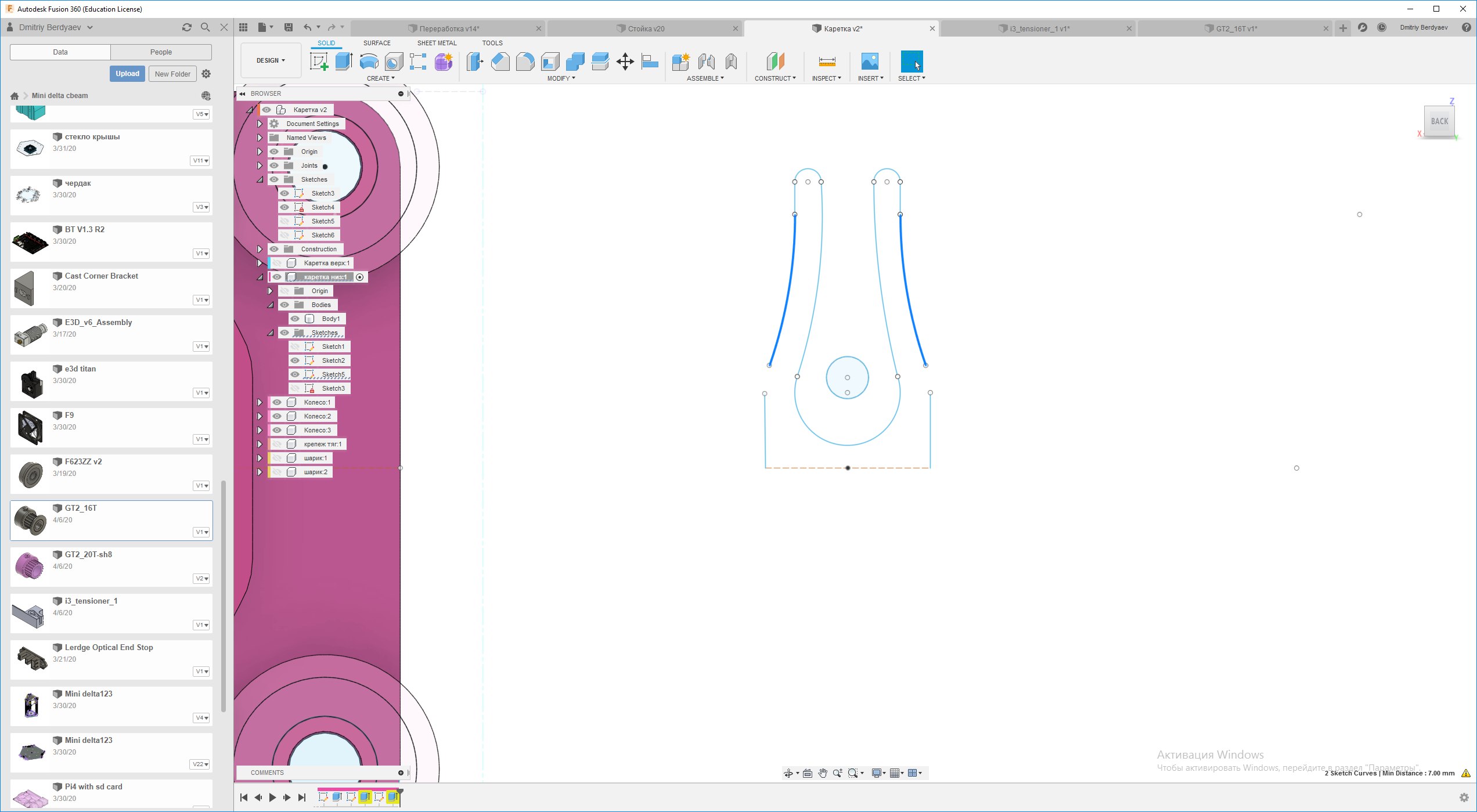Toggle visibility of Body1
This screenshot has width=1477, height=812.
pos(295,319)
